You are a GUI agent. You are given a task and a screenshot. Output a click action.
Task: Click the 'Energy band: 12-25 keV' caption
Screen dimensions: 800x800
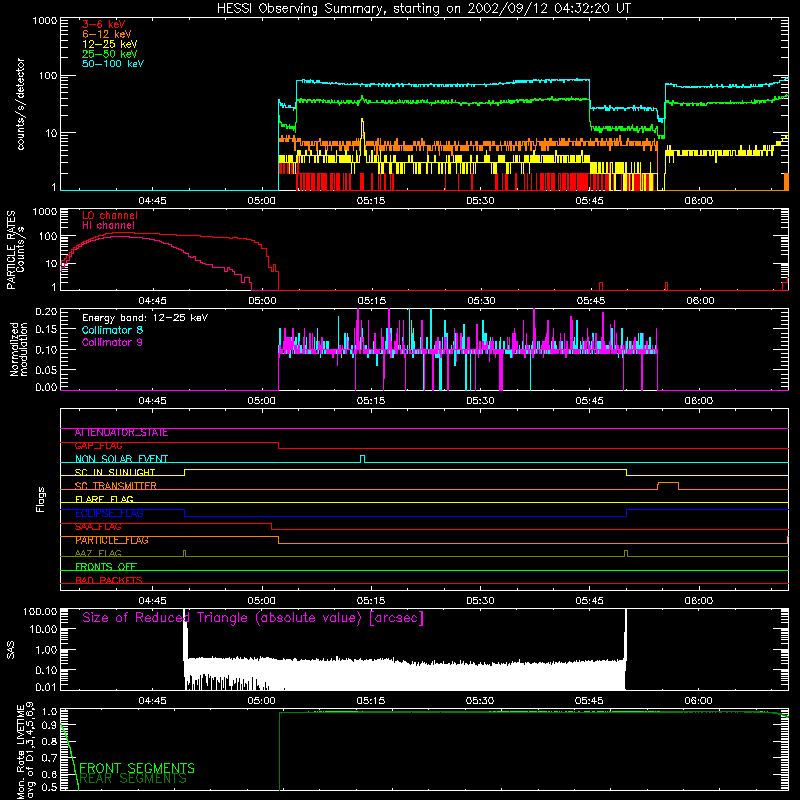pyautogui.click(x=145, y=318)
